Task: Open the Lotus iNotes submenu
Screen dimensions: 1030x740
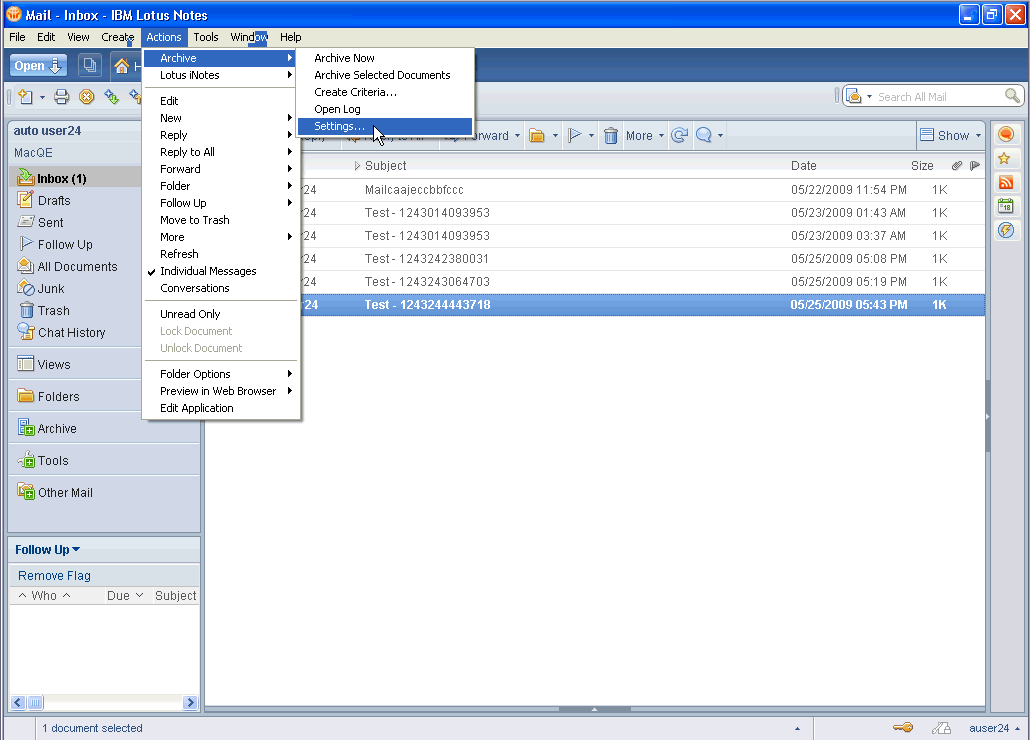Action: (221, 75)
